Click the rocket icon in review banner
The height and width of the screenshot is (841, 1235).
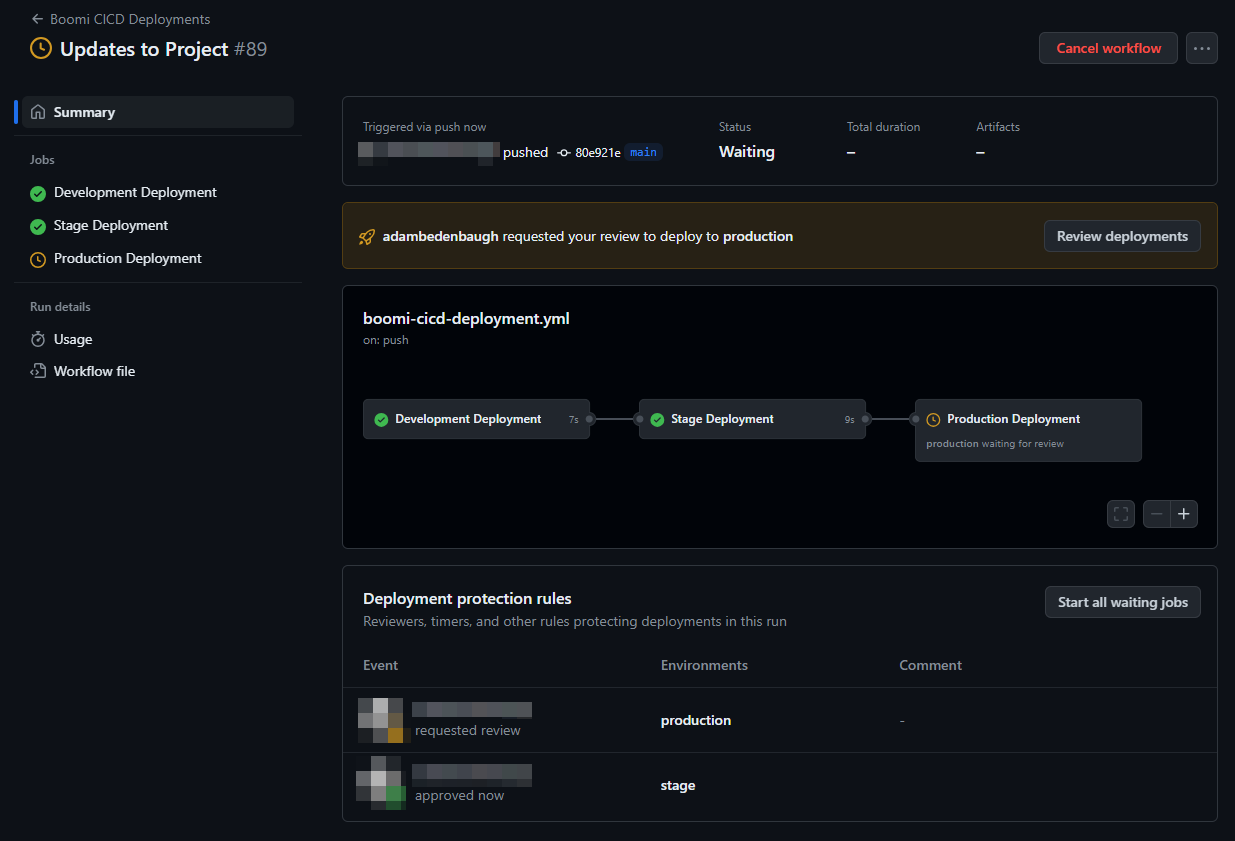(367, 237)
